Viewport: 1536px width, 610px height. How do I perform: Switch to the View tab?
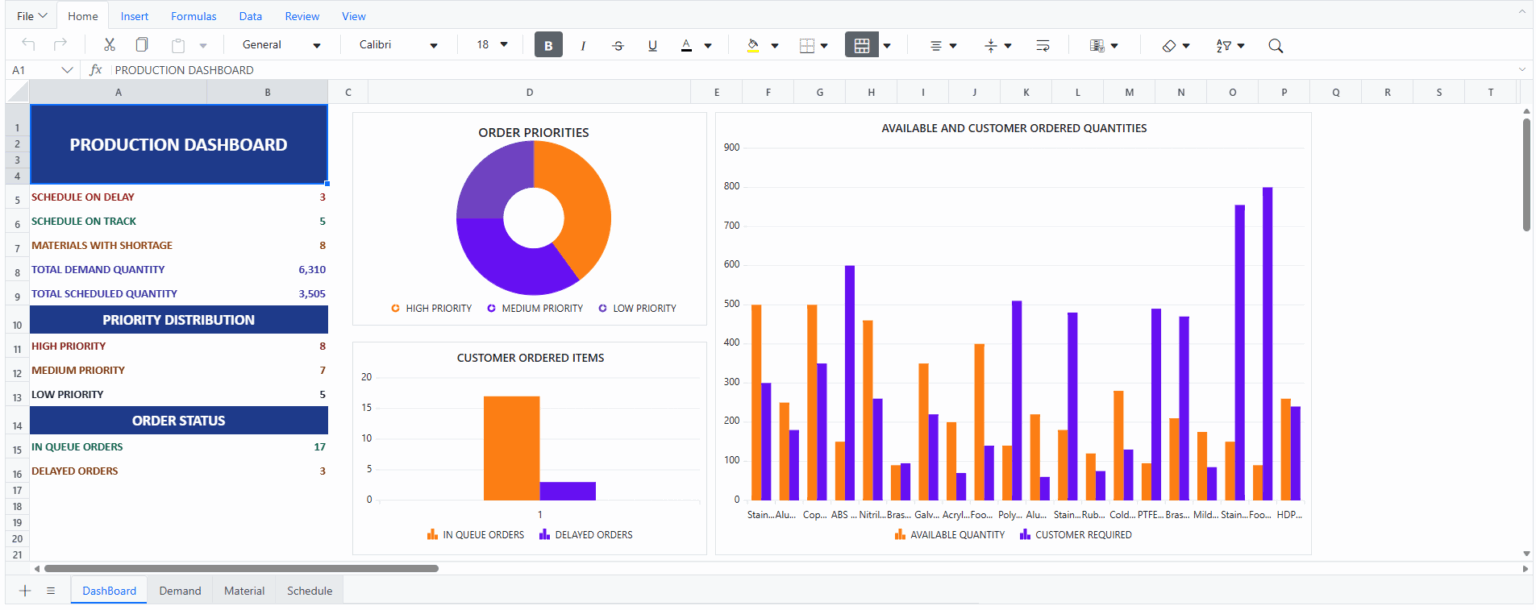pyautogui.click(x=354, y=16)
